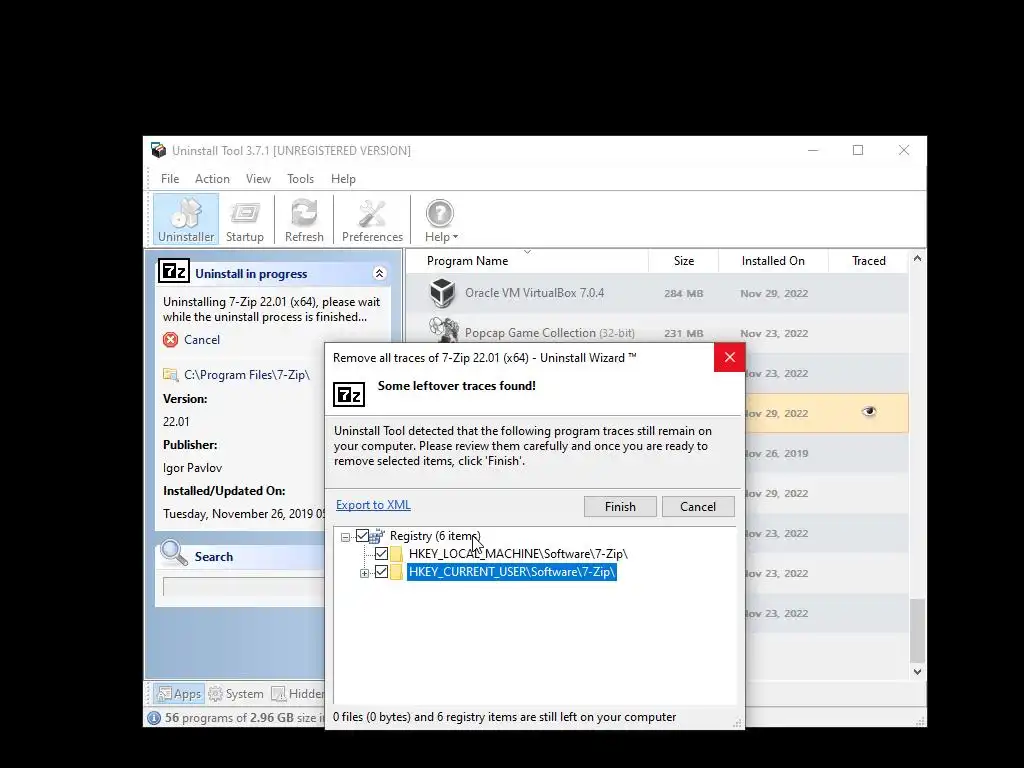Uncheck the Registry (6 items) checkbox
The image size is (1024, 768).
click(x=362, y=536)
